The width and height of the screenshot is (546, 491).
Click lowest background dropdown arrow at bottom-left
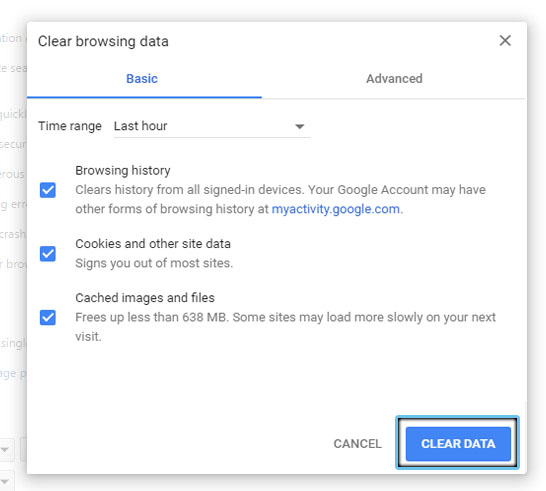[x=5, y=482]
